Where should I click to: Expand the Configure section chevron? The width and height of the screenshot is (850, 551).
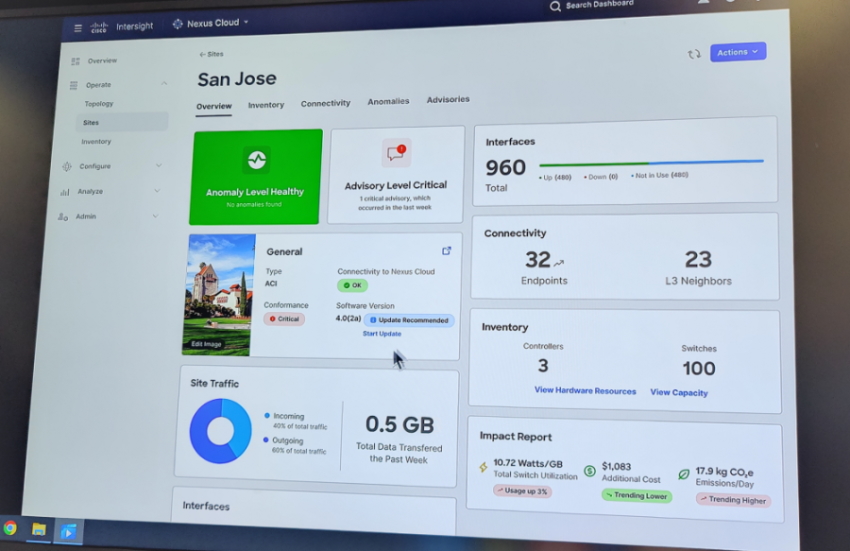point(158,165)
